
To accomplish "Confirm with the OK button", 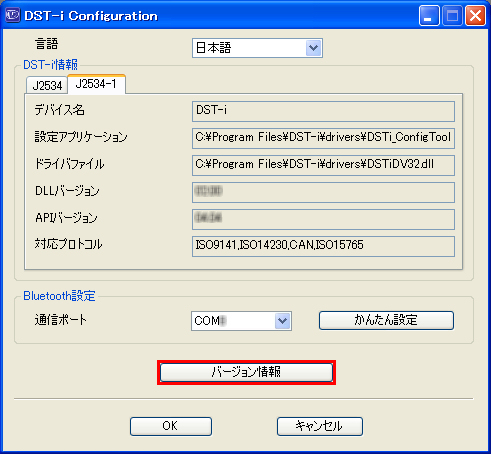I will click(x=171, y=426).
